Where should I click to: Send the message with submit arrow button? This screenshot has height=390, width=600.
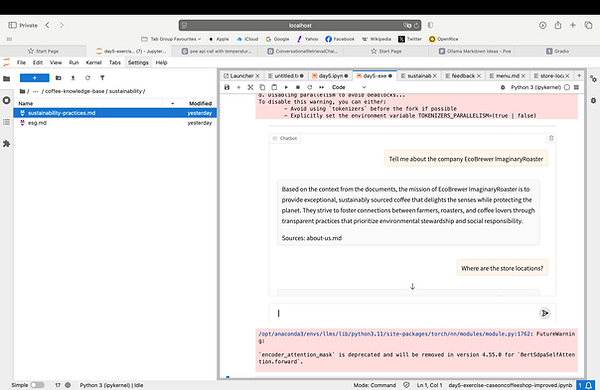pyautogui.click(x=545, y=313)
